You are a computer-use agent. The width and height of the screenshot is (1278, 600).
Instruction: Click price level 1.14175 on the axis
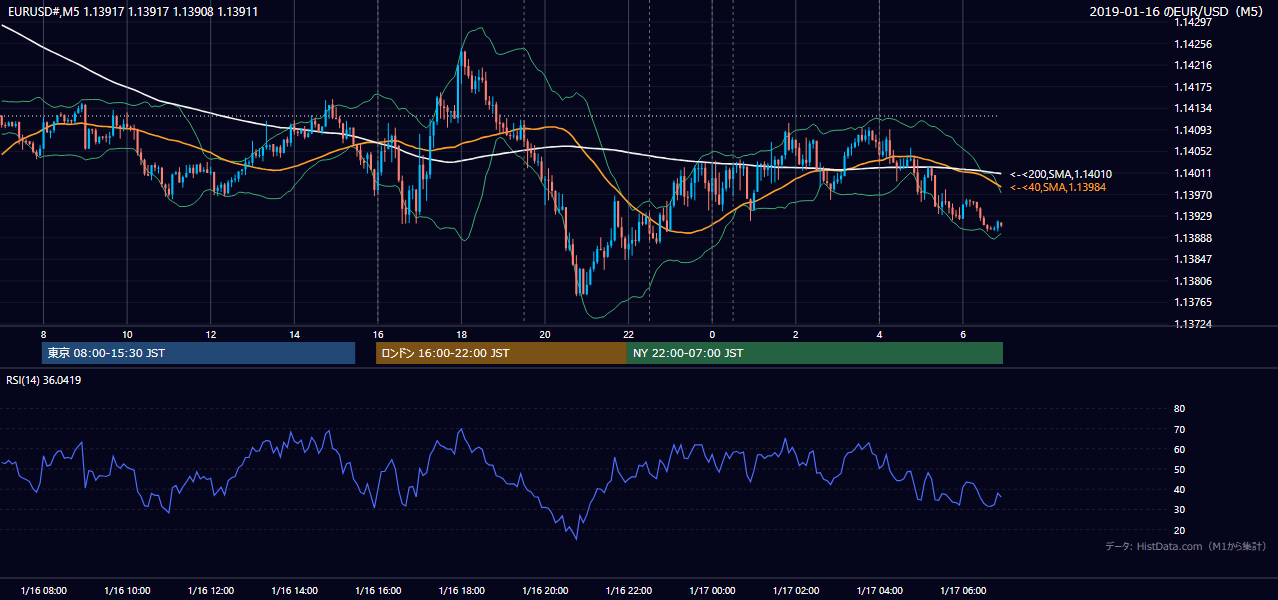coord(1192,87)
